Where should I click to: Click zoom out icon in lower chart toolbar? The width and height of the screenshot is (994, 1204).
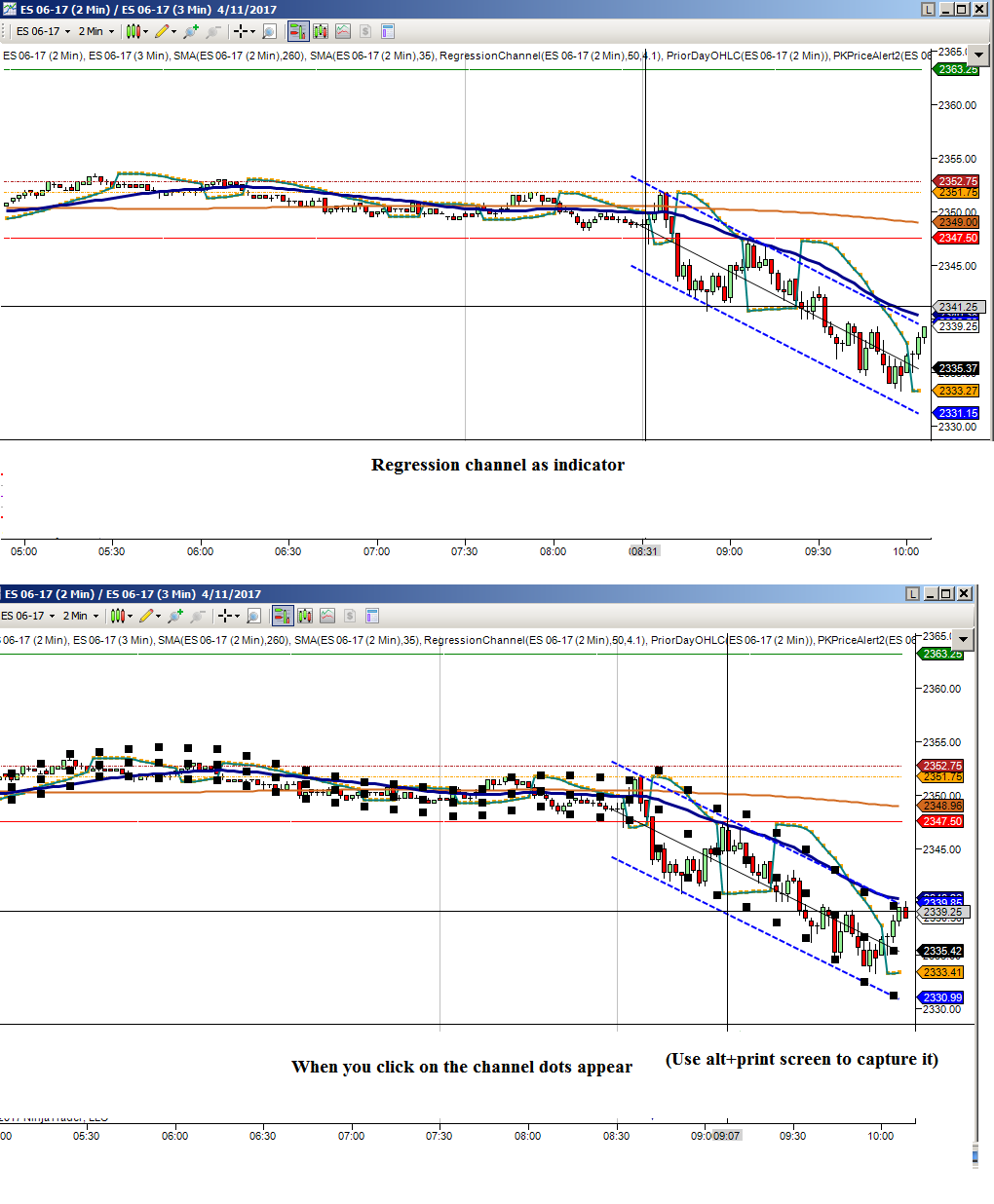tap(198, 616)
